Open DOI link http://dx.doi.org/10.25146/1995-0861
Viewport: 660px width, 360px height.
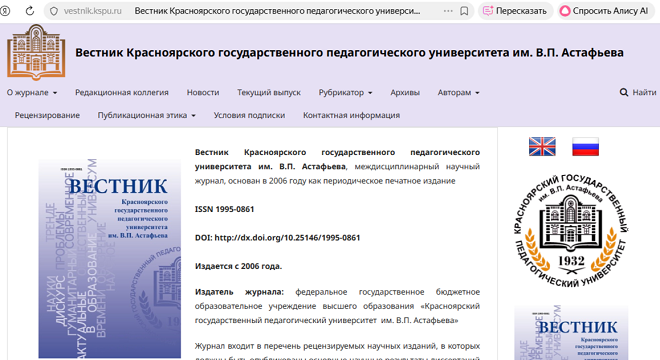287,238
